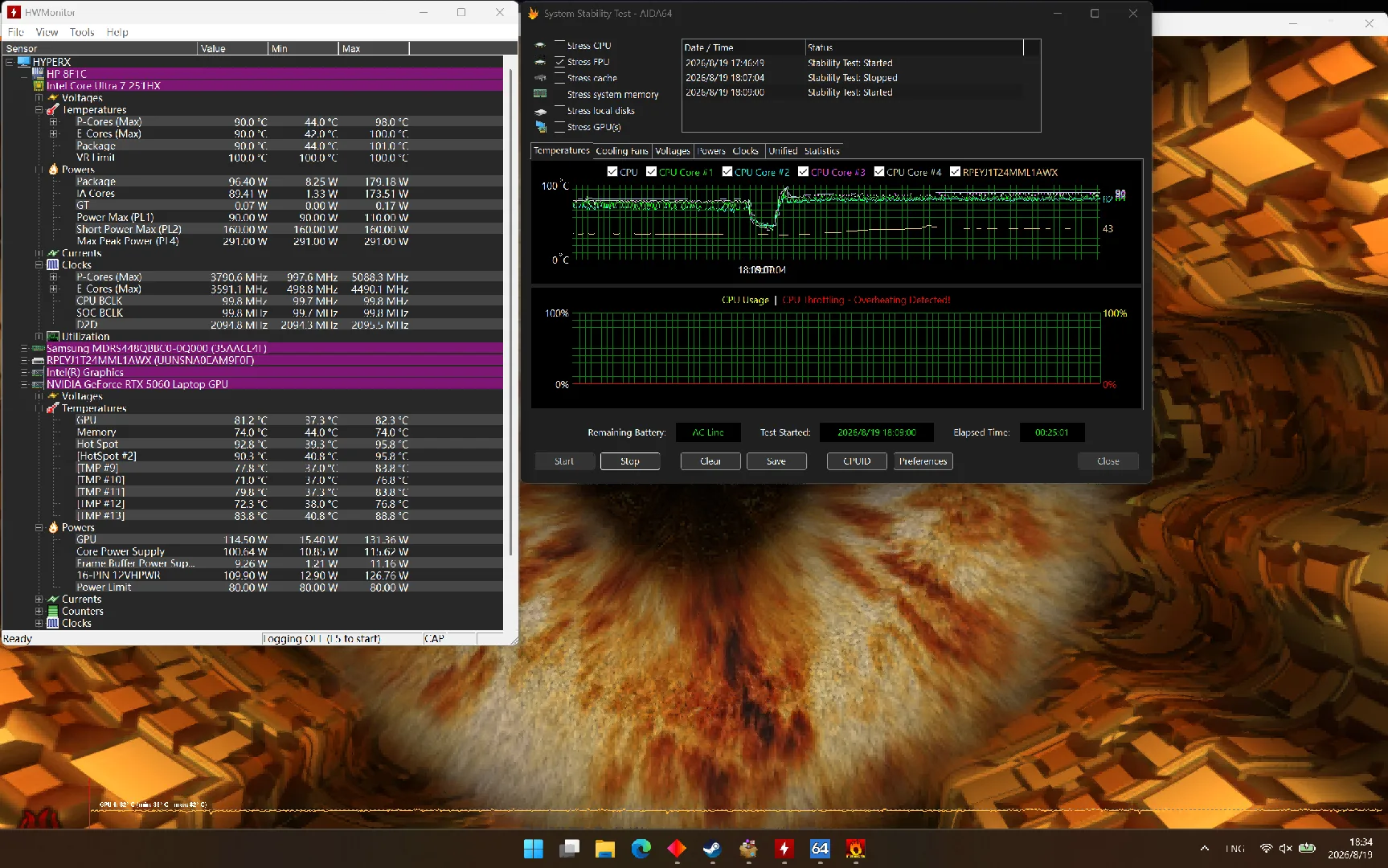Launch Microsoft Edge from the taskbar

click(641, 849)
